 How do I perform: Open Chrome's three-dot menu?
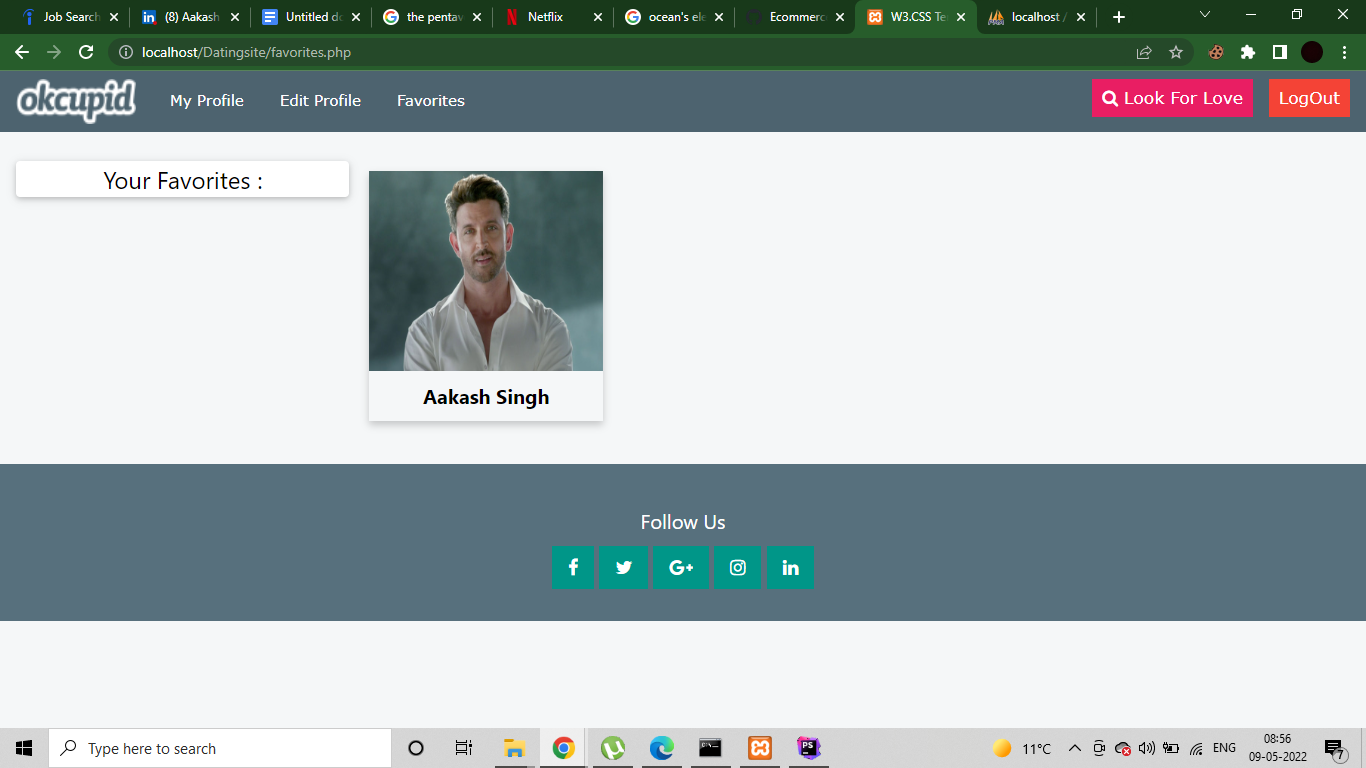coord(1344,52)
